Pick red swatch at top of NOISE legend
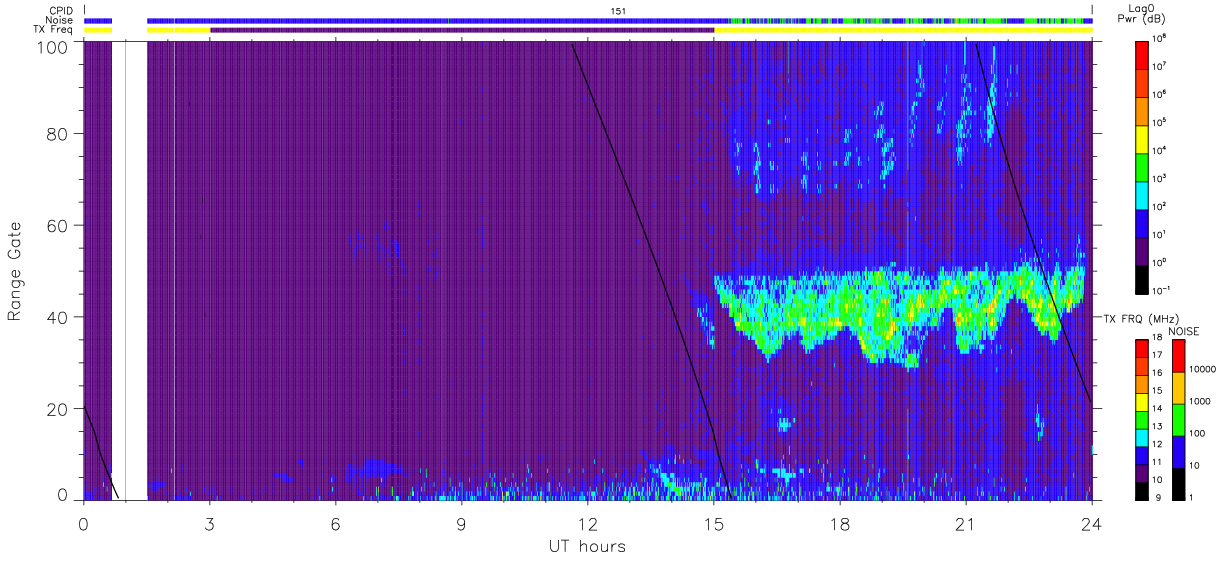Image resolution: width=1228 pixels, height=567 pixels. (1178, 354)
